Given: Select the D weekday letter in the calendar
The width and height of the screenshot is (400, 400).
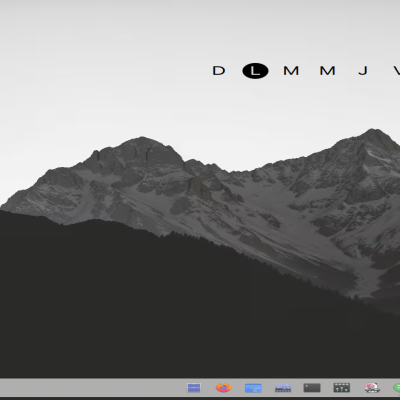Looking at the screenshot, I should pyautogui.click(x=219, y=71).
